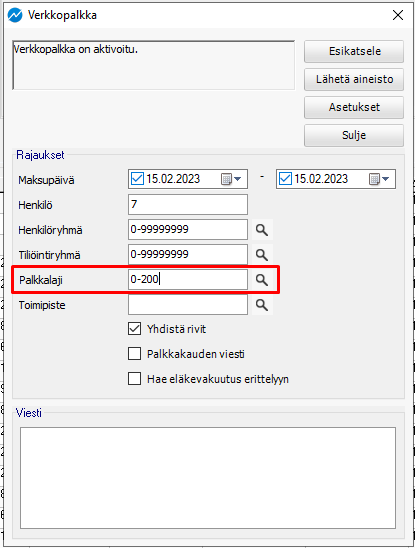The height and width of the screenshot is (548, 415).
Task: Toggle the second Maksupäivä date checkbox
Action: click(x=285, y=179)
